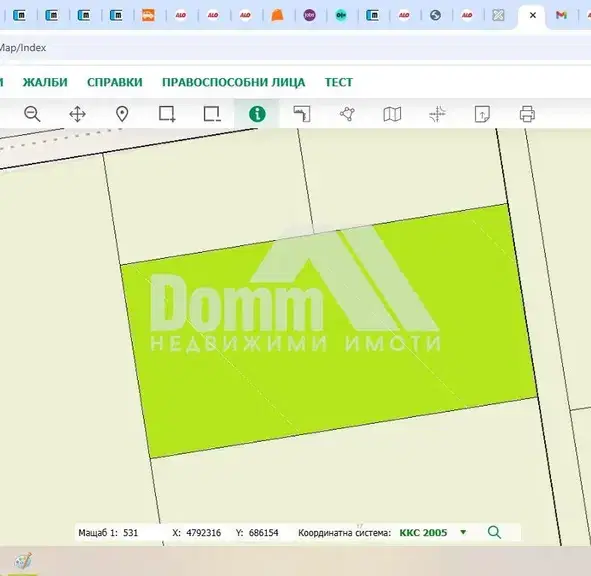Screen dimensions: 591x576
Task: Click the Мащаб scale value 531 field
Action: (x=131, y=533)
